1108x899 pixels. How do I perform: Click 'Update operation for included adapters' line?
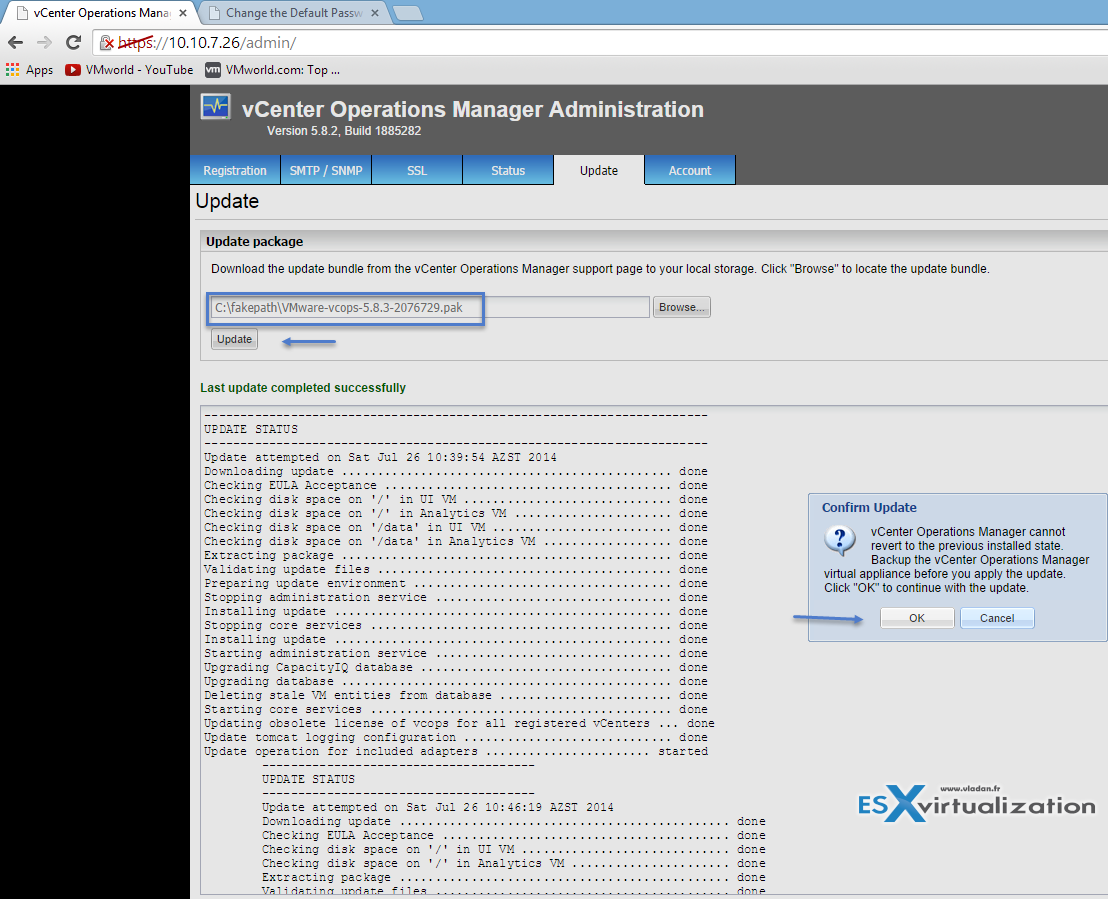point(456,751)
